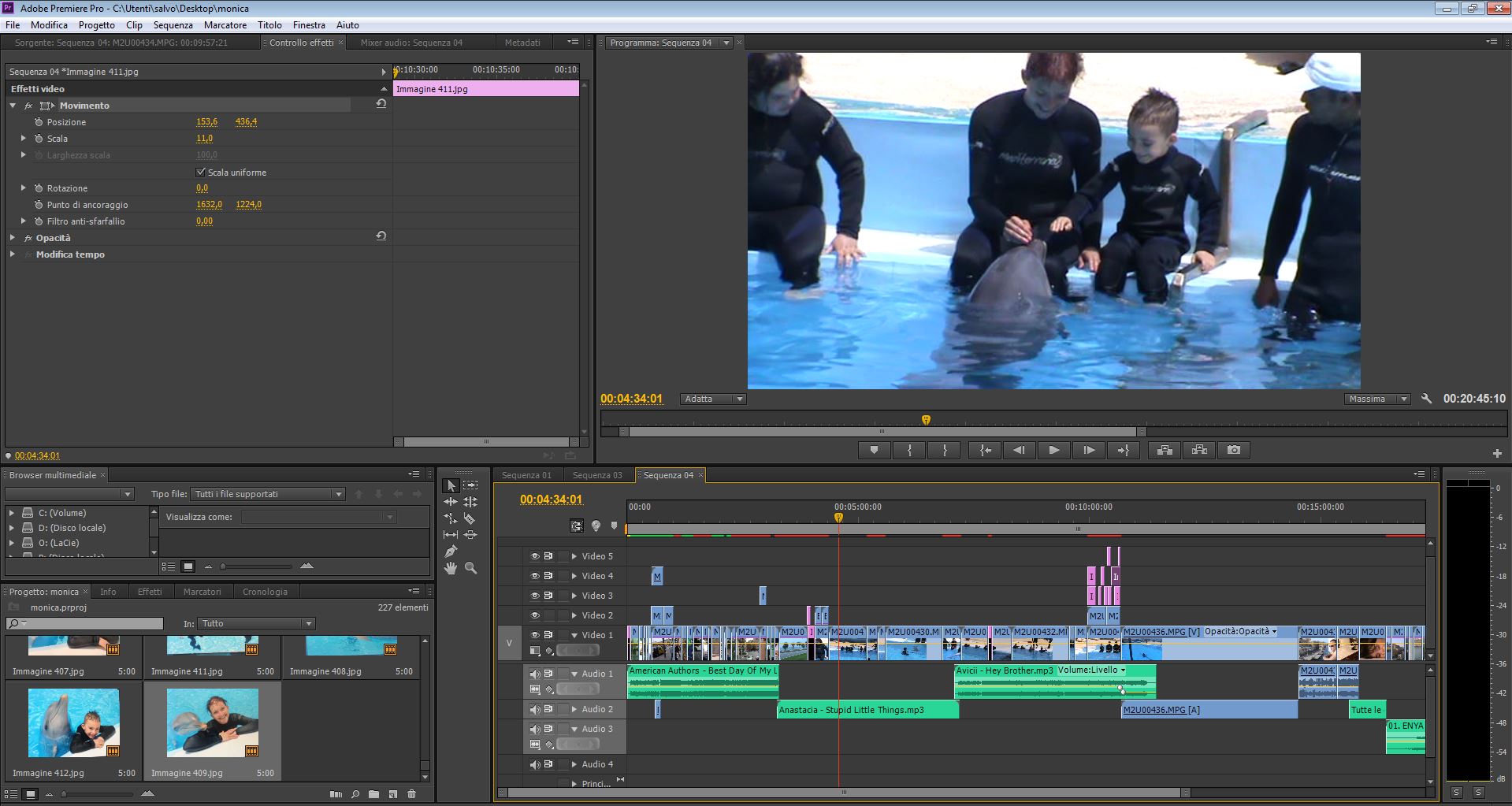Viewport: 1512px width, 806px height.
Task: Click Add Marker in Program monitor
Action: click(874, 450)
